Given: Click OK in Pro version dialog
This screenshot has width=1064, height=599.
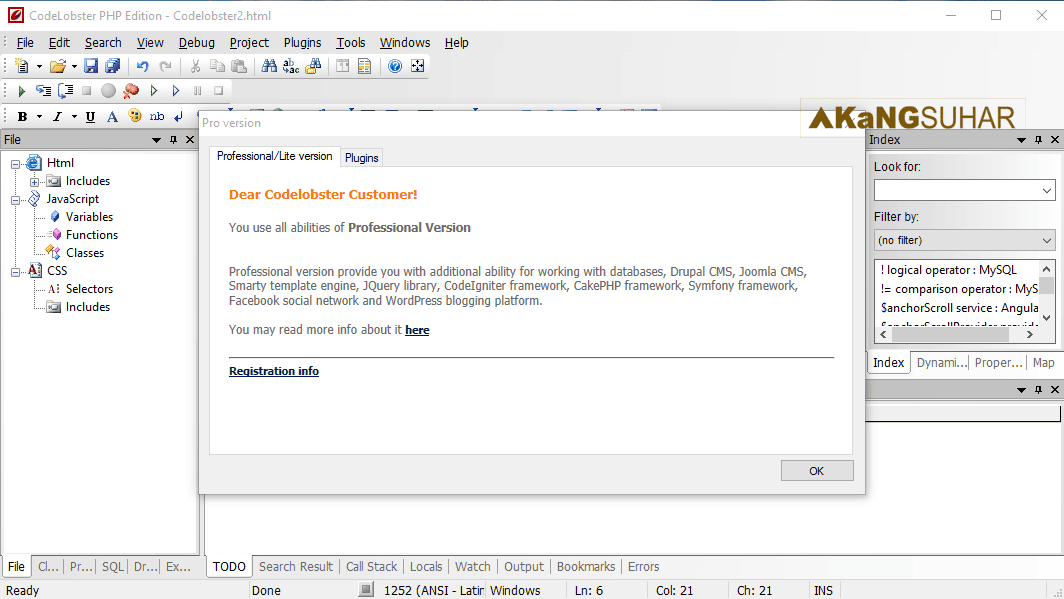Looking at the screenshot, I should pos(817,471).
